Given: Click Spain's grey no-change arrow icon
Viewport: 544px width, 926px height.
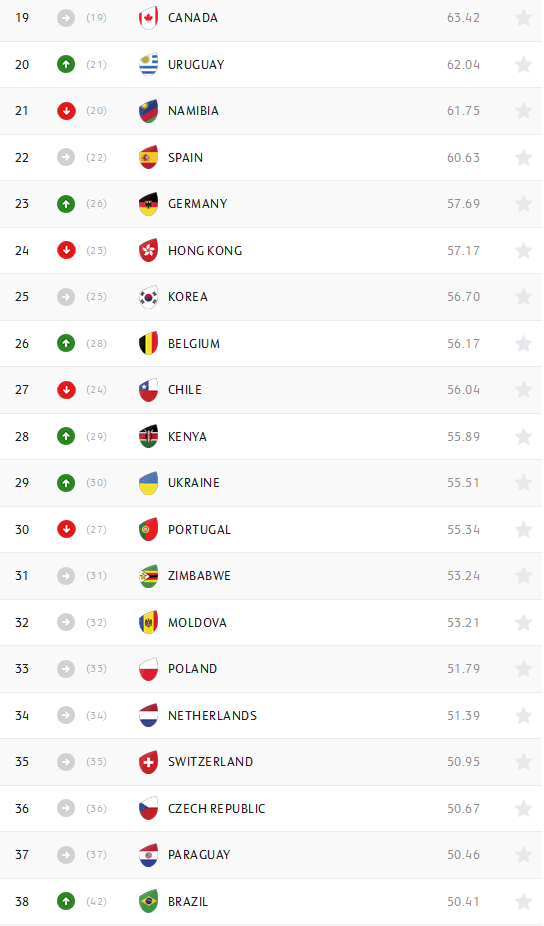Looking at the screenshot, I should tap(66, 158).
